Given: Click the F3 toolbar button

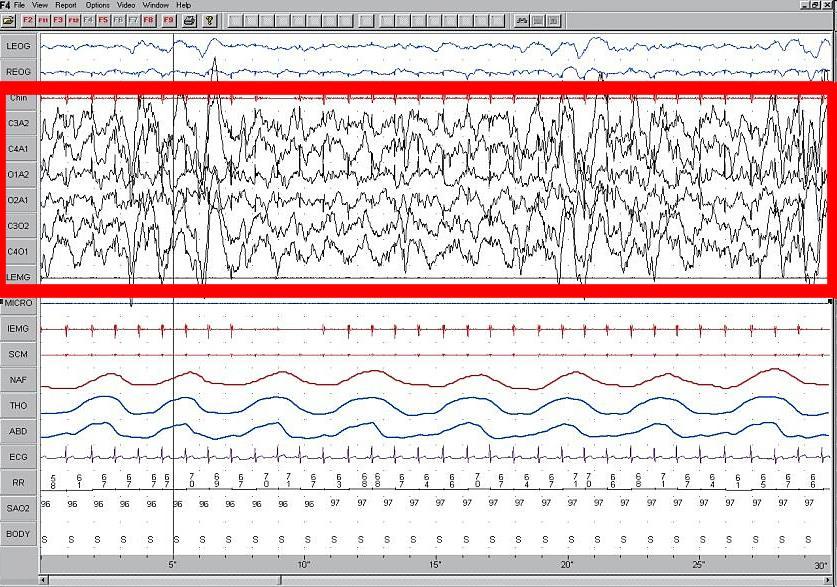Looking at the screenshot, I should [58, 20].
